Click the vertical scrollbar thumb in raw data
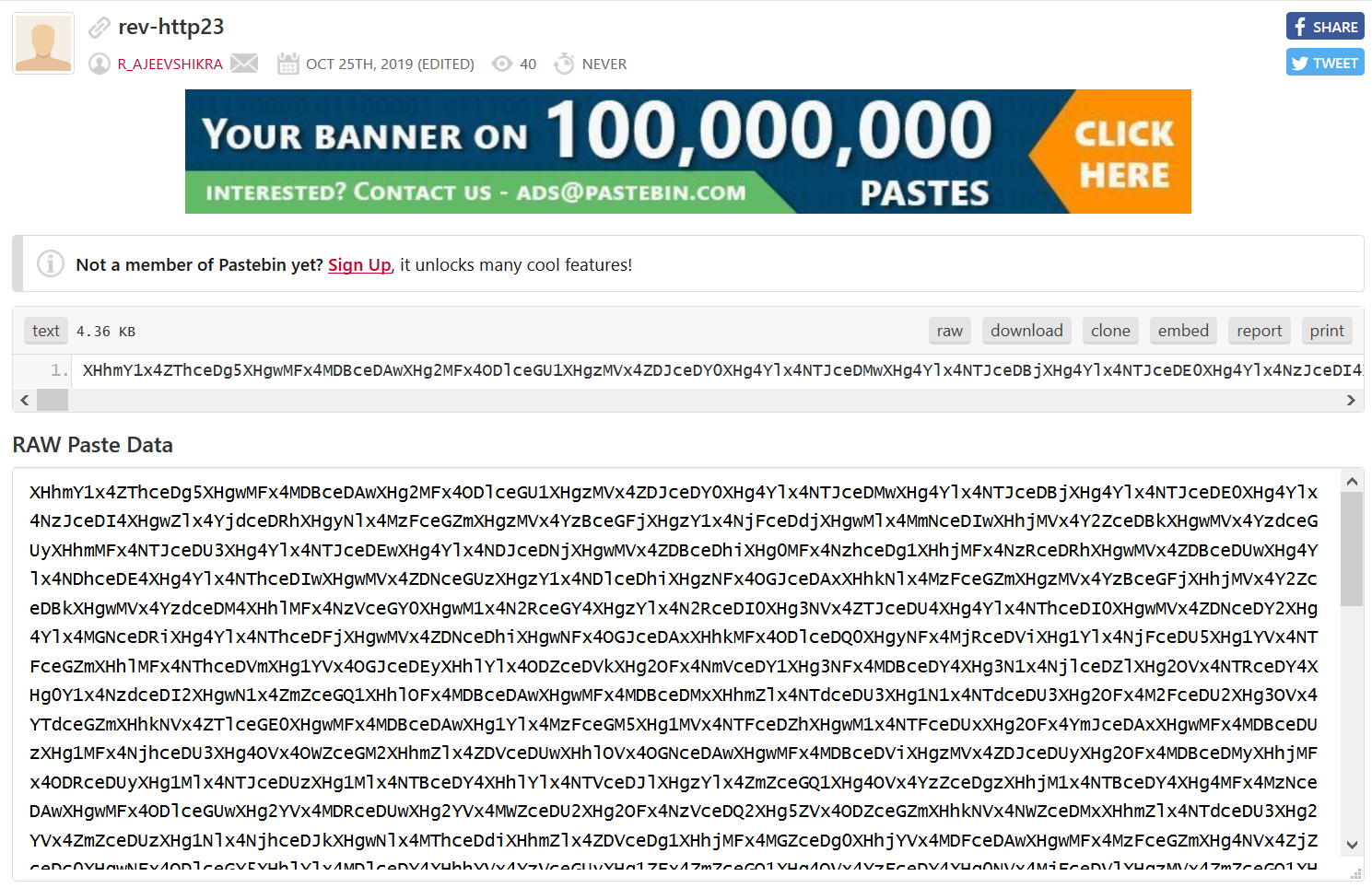Viewport: 1372px width, 888px height. (1352, 549)
